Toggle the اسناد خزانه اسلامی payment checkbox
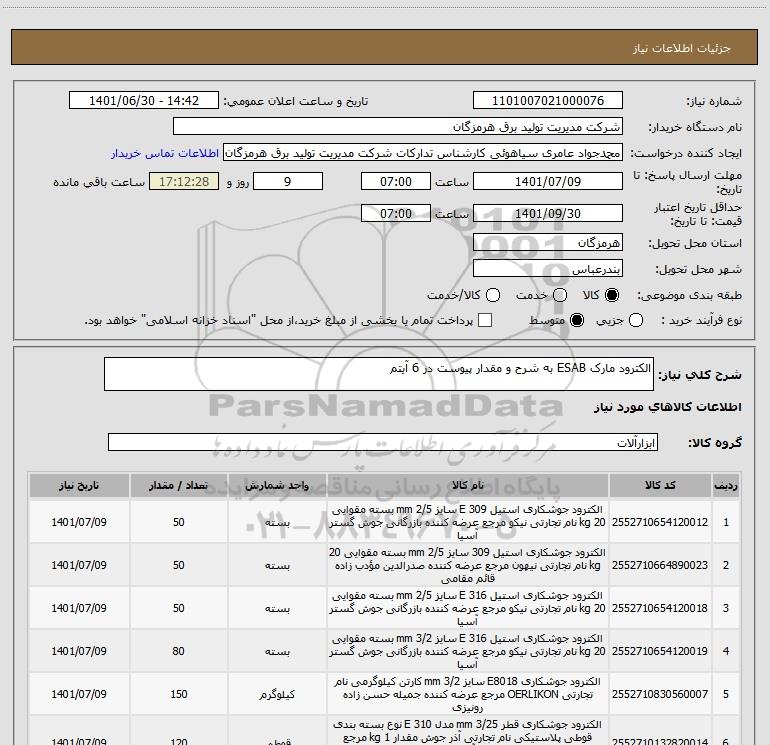 pos(485,320)
